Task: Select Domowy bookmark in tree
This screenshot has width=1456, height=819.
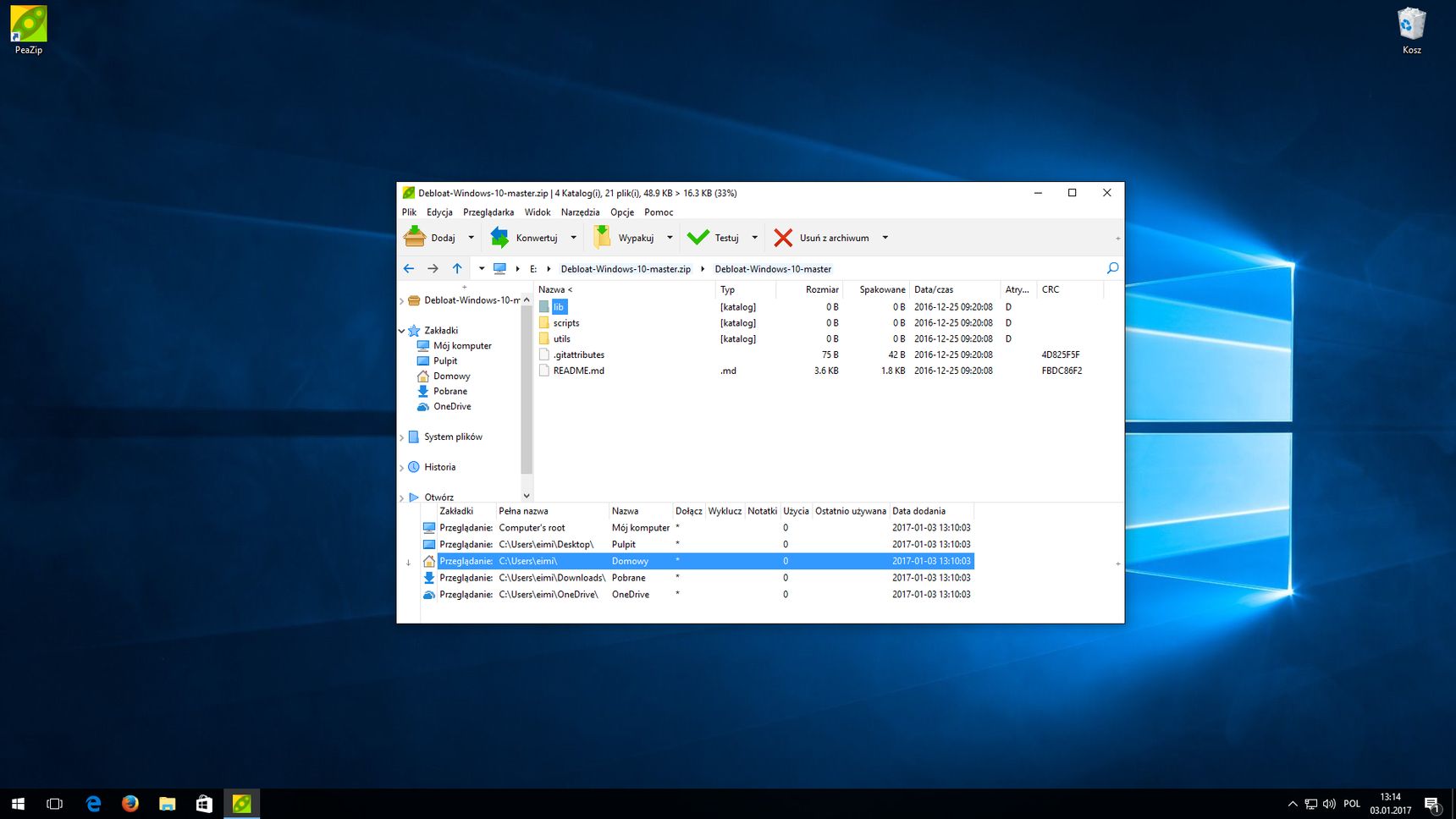Action: (451, 377)
